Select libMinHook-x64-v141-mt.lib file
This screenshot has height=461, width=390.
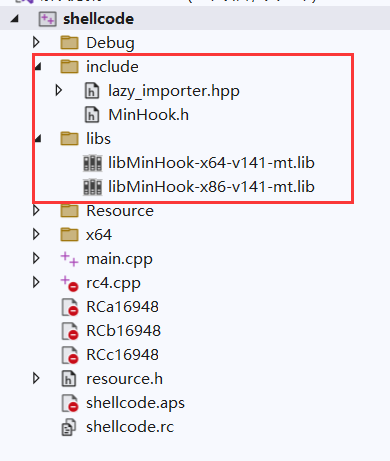pos(211,163)
